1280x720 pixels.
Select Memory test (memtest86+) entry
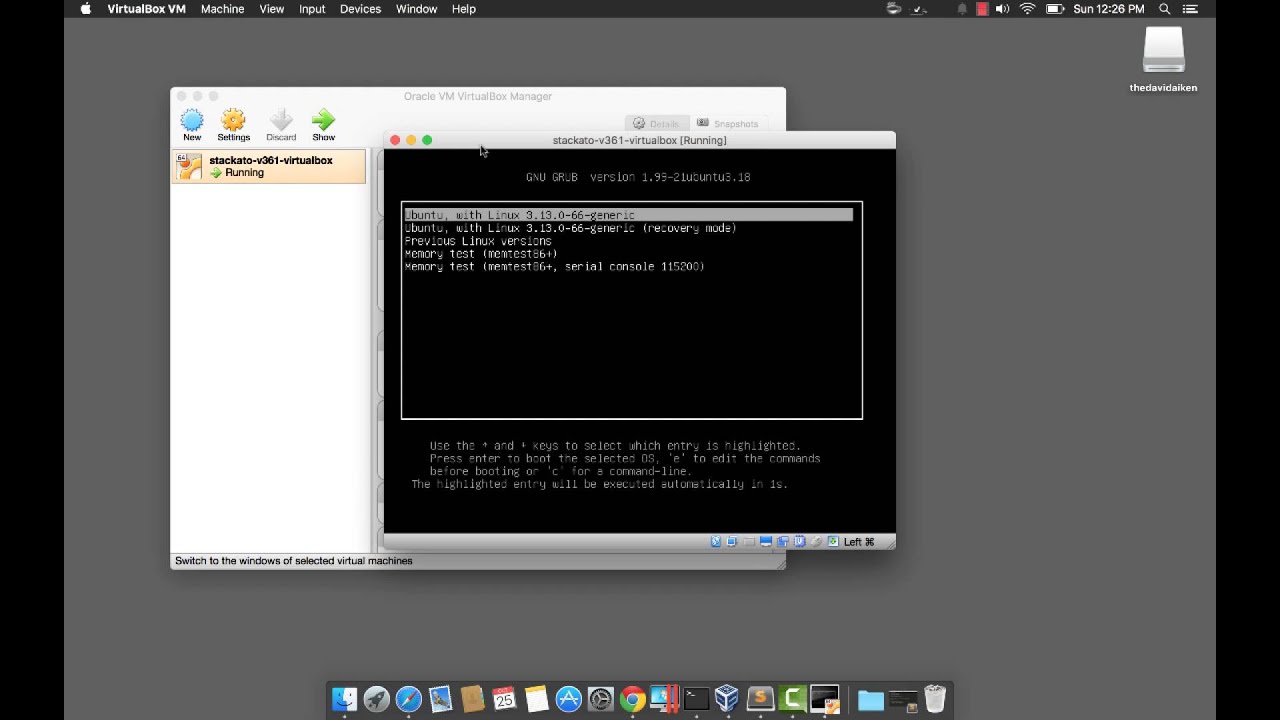[x=481, y=254]
